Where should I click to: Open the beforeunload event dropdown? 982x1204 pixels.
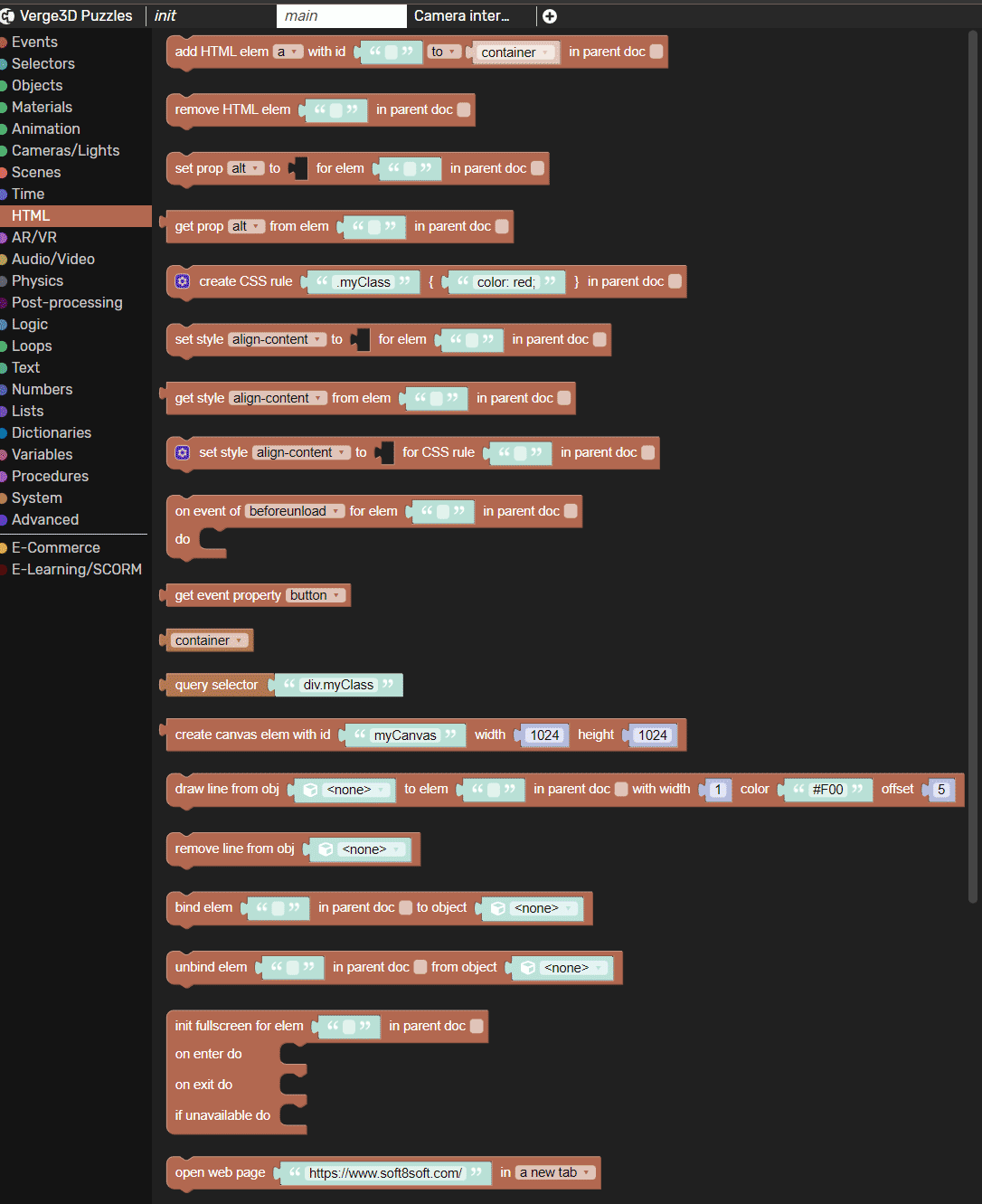coord(296,511)
